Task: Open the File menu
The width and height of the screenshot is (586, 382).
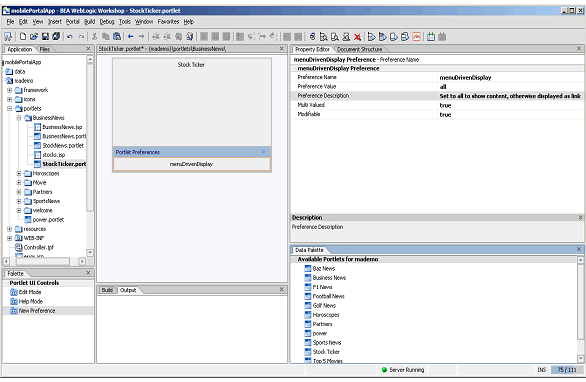Action: click(10, 22)
